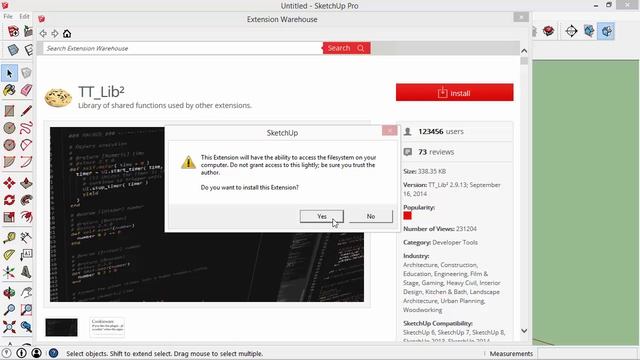640x360 pixels.
Task: Click the highlighted icon in top-right toolbar
Action: click(607, 31)
